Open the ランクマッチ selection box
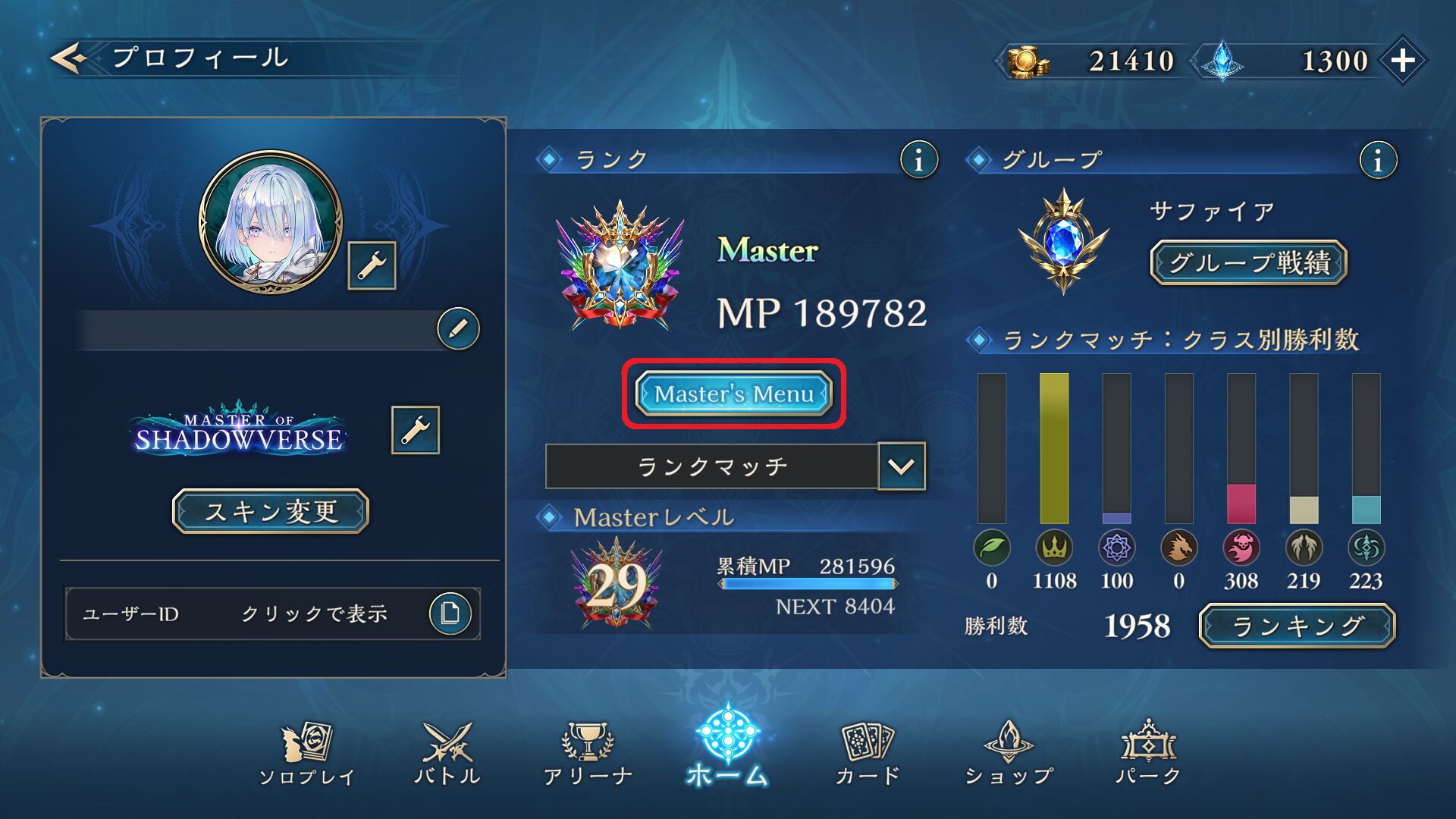This screenshot has width=1456, height=819. 712,466
